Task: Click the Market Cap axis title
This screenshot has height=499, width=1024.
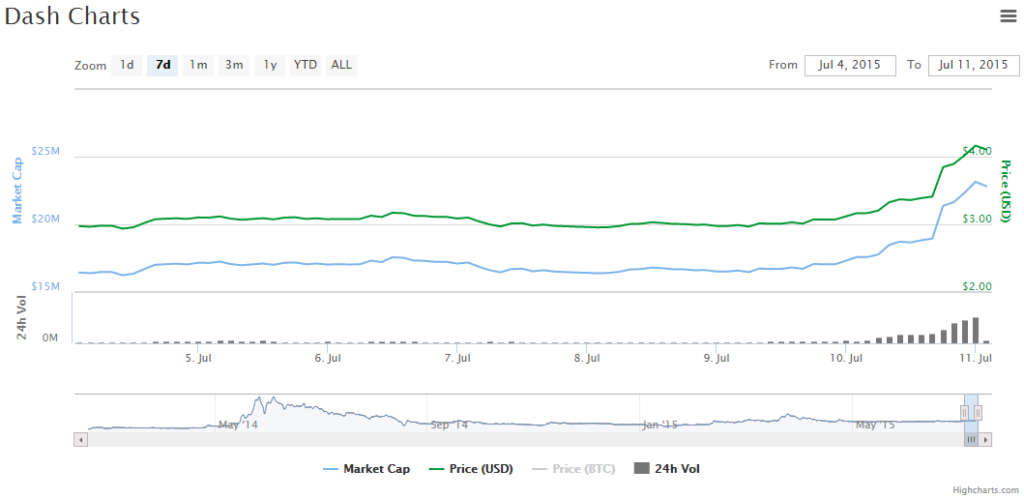Action: click(17, 191)
